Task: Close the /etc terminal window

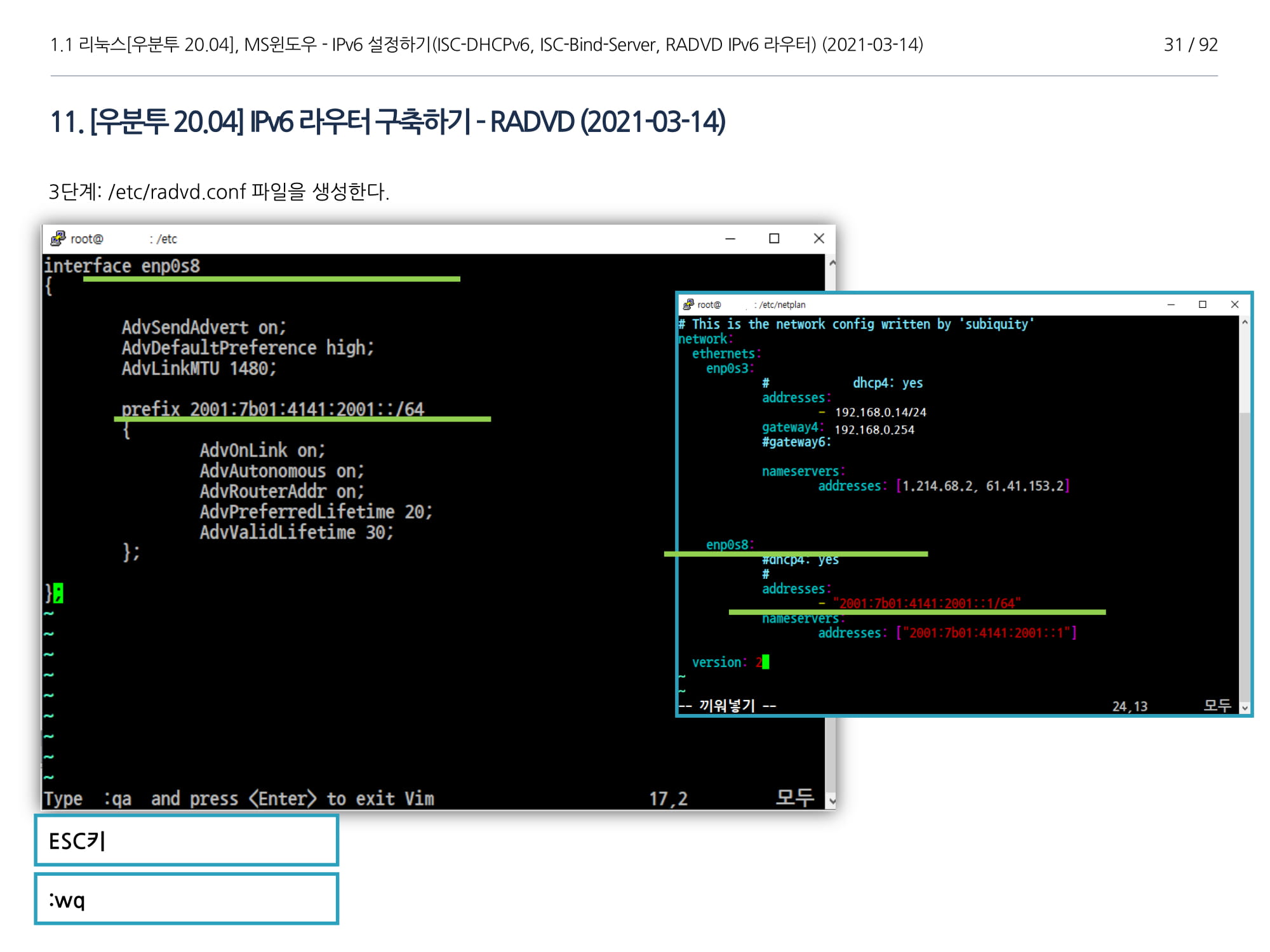Action: 819,239
